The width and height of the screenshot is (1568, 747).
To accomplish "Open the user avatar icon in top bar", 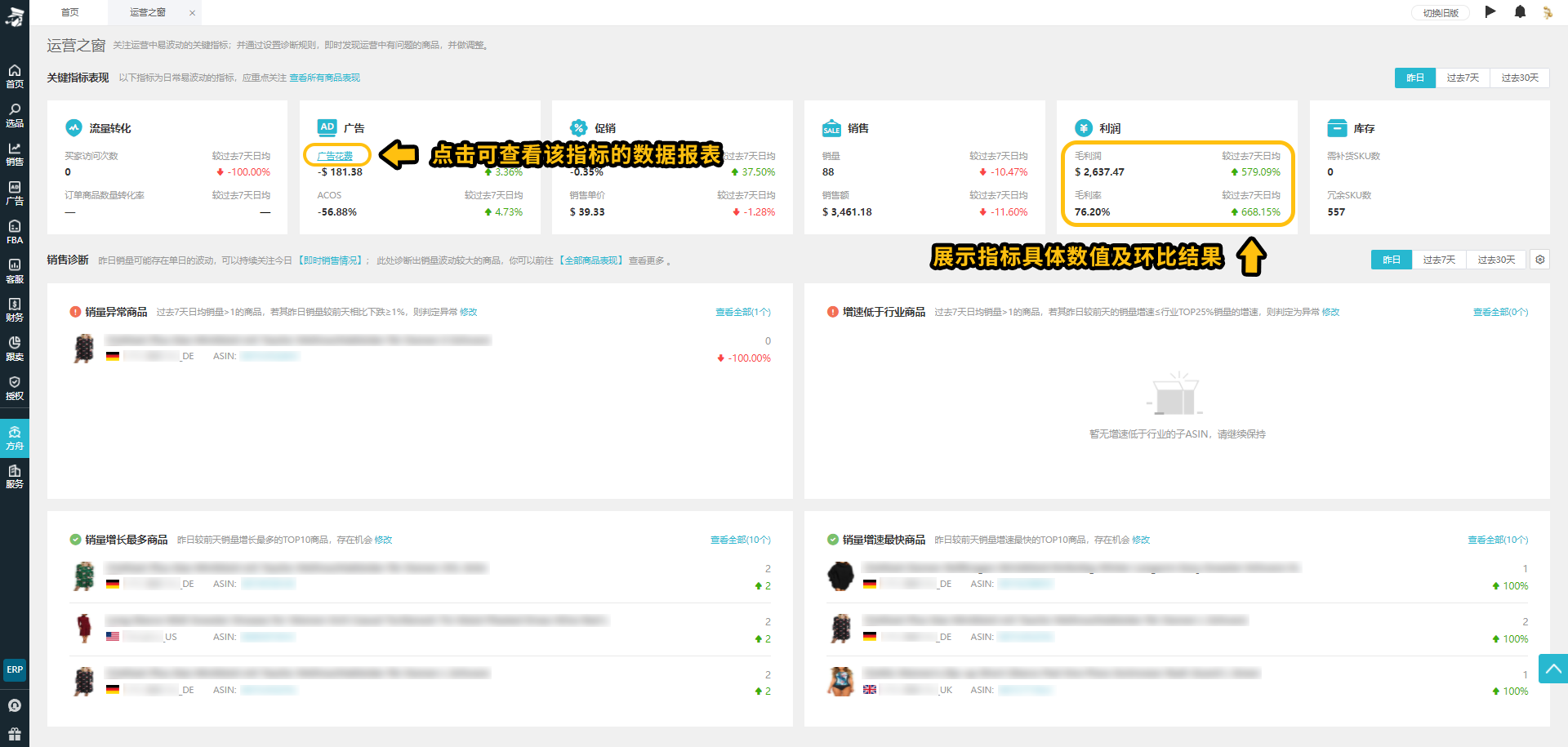I will click(1547, 12).
